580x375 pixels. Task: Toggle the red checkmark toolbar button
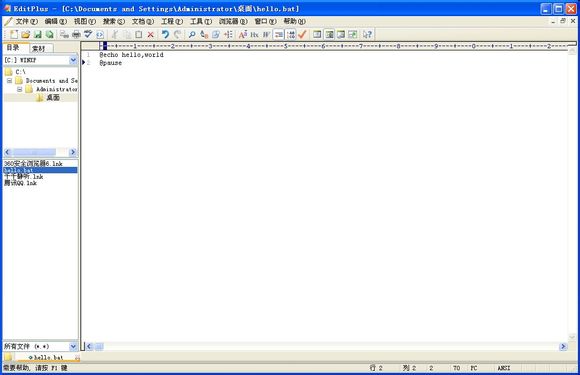coord(302,34)
